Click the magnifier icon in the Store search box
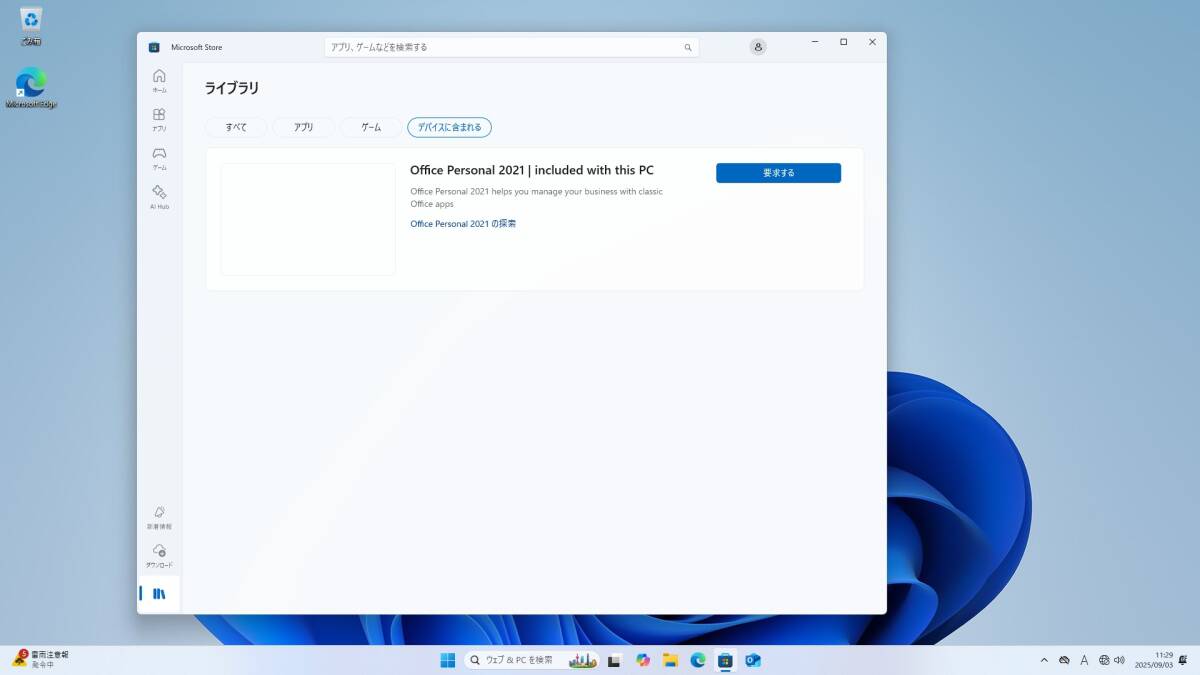Screen dimensions: 1200x675 (688, 47)
